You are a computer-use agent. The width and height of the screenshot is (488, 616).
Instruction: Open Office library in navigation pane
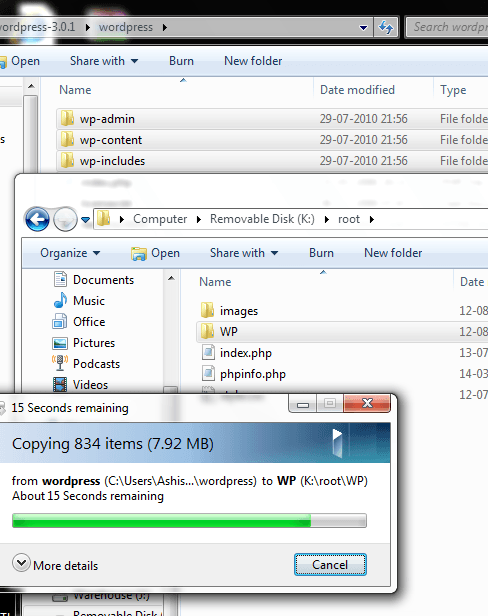pos(89,322)
